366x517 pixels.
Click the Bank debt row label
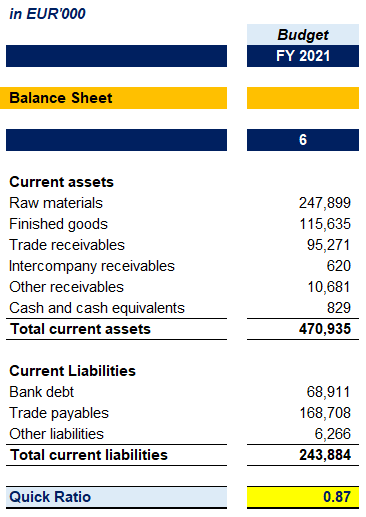pos(41,392)
